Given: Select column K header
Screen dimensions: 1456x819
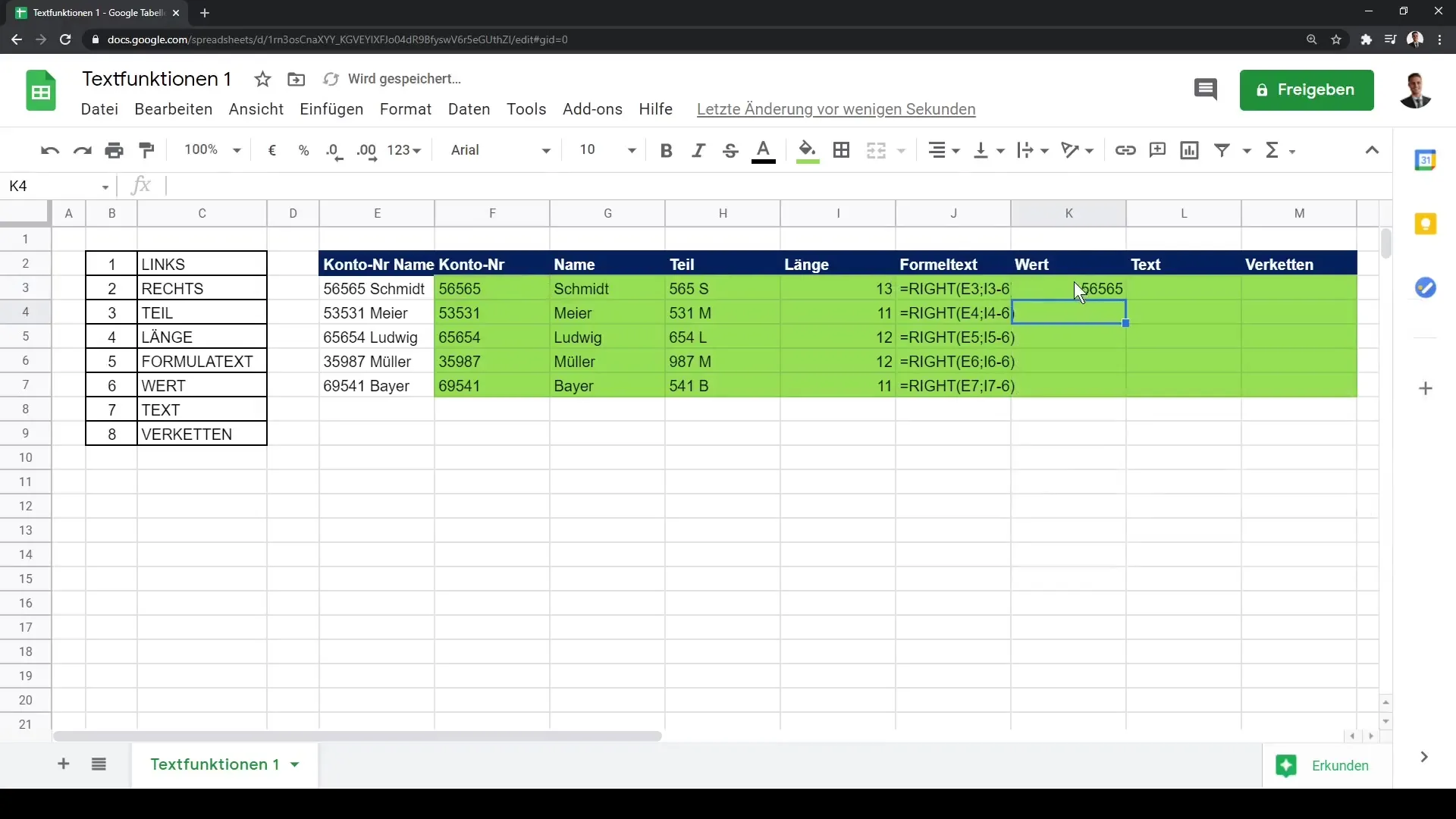Looking at the screenshot, I should pos(1068,213).
